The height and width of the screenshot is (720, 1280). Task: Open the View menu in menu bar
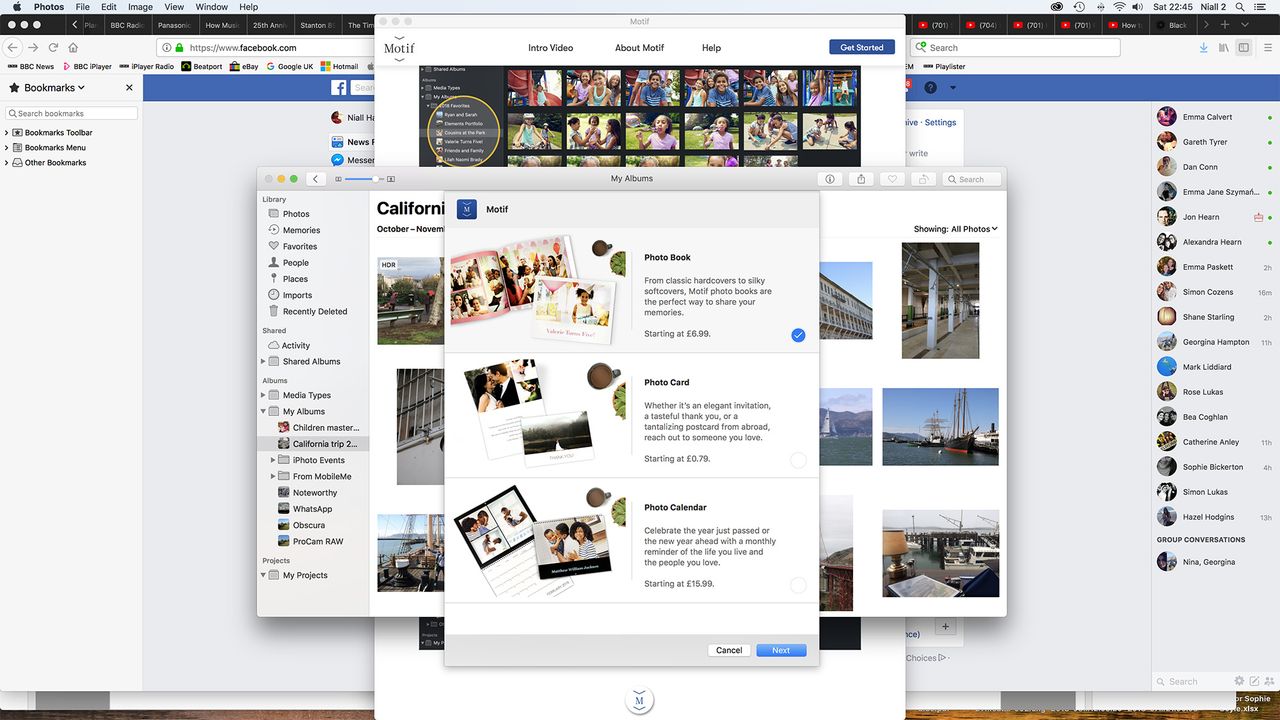[174, 7]
